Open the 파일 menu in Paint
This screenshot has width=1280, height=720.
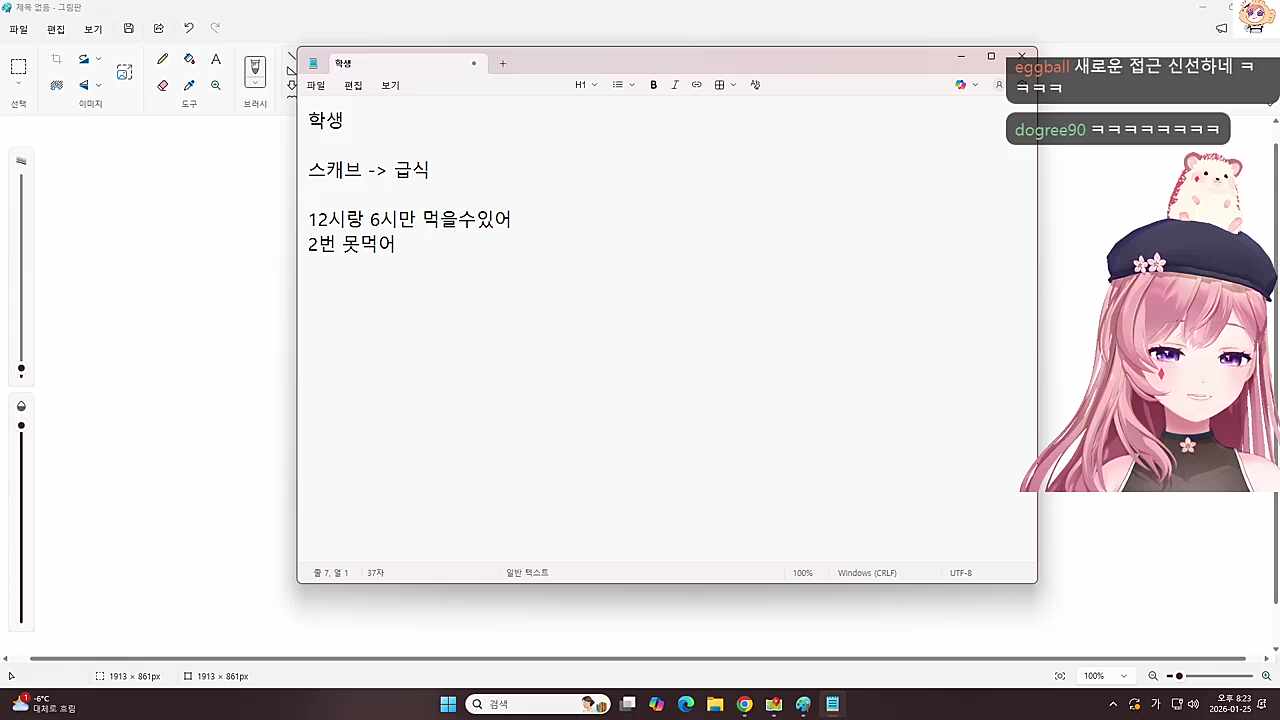18,29
